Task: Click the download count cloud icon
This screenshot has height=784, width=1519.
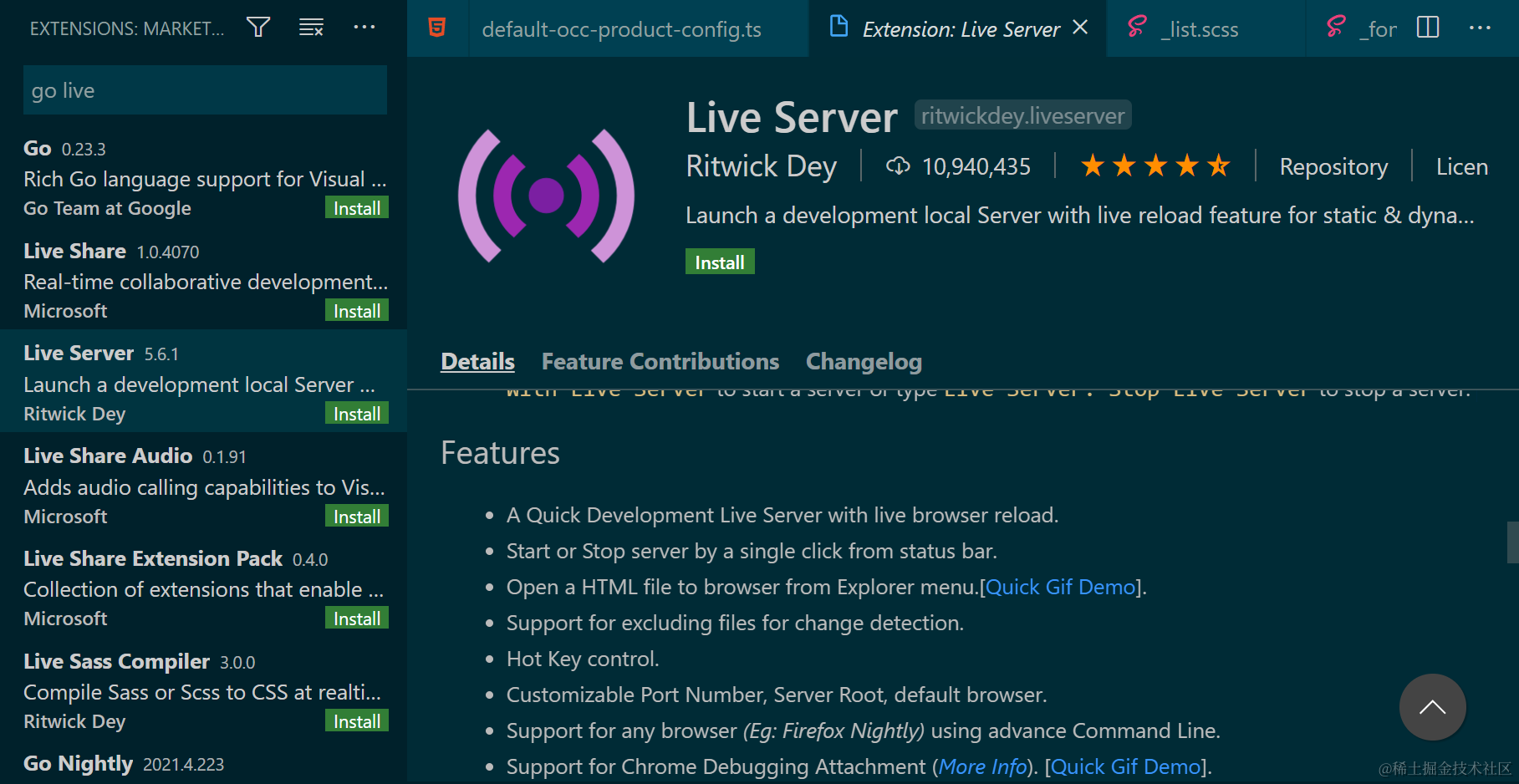Action: [x=898, y=166]
